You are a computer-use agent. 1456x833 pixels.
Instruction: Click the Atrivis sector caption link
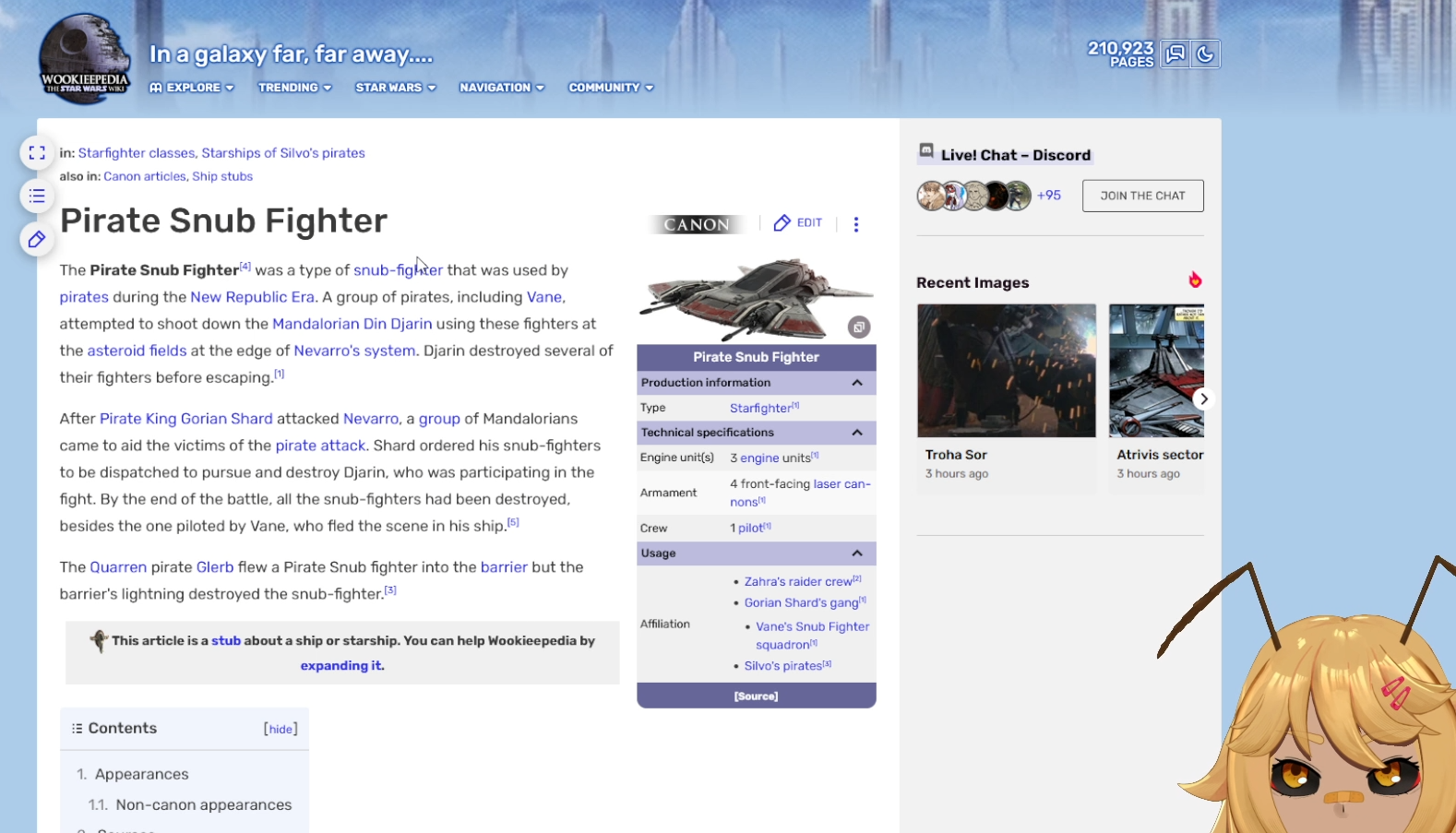(1160, 455)
